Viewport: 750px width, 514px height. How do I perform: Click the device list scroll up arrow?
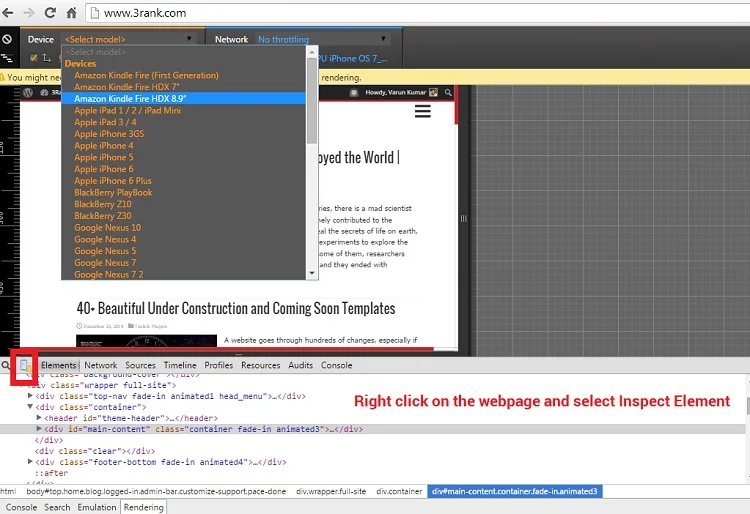[312, 51]
